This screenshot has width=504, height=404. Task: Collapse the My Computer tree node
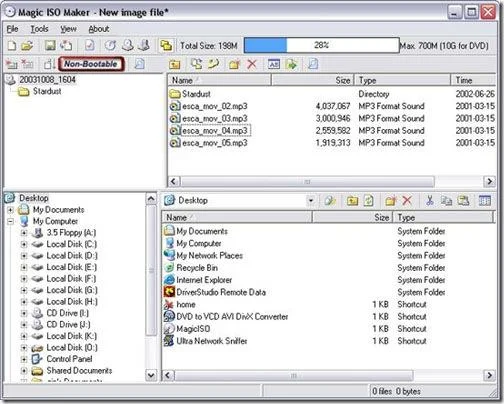(x=10, y=221)
